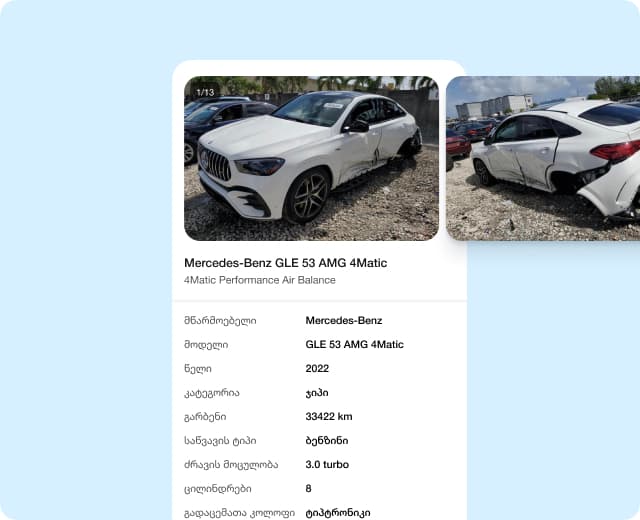Select the საწვავის ტიპი label
Image resolution: width=640 pixels, height=520 pixels.
(220, 441)
